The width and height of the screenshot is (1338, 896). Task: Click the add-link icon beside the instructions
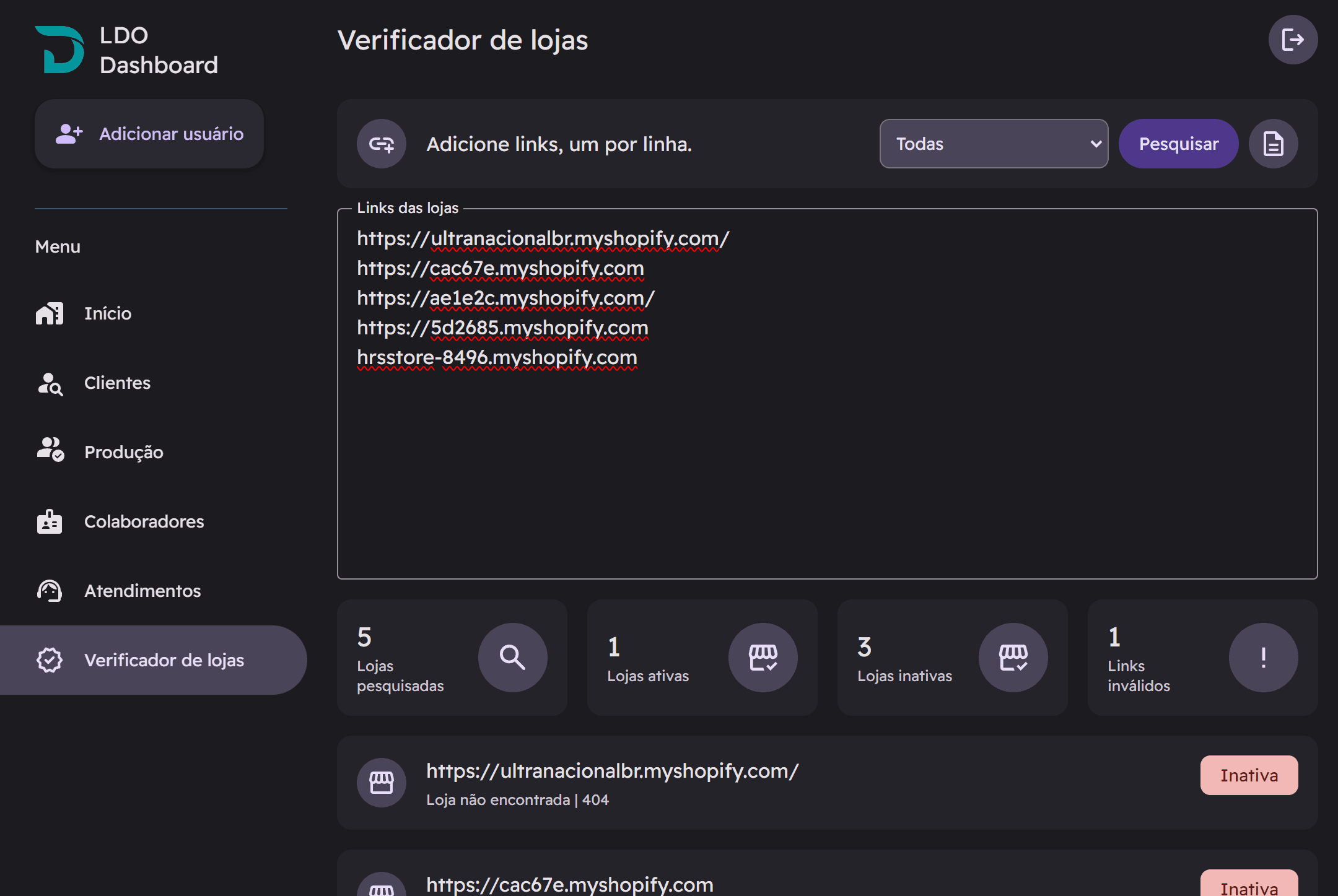pos(382,144)
